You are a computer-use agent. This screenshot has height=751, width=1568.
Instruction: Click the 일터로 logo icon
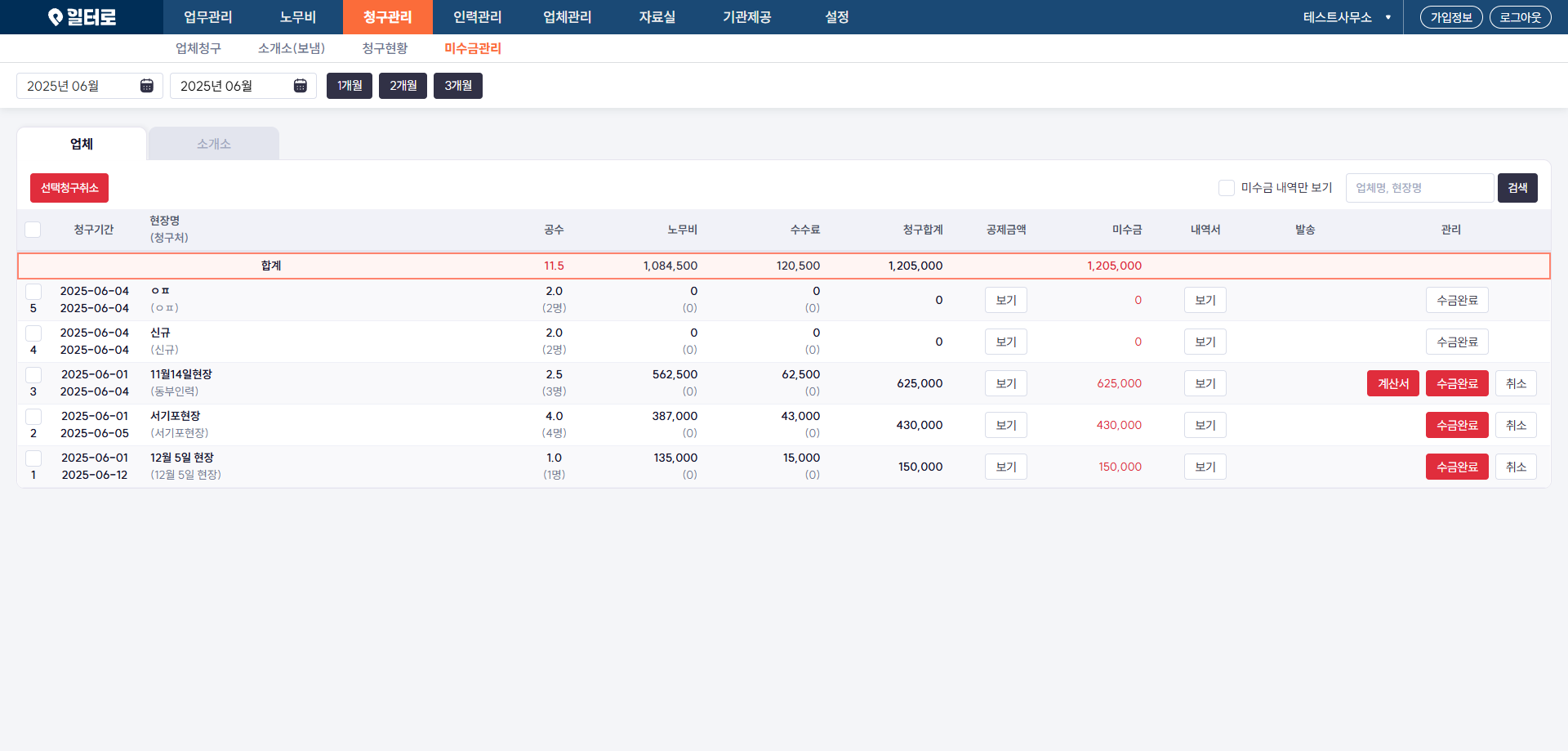(56, 17)
